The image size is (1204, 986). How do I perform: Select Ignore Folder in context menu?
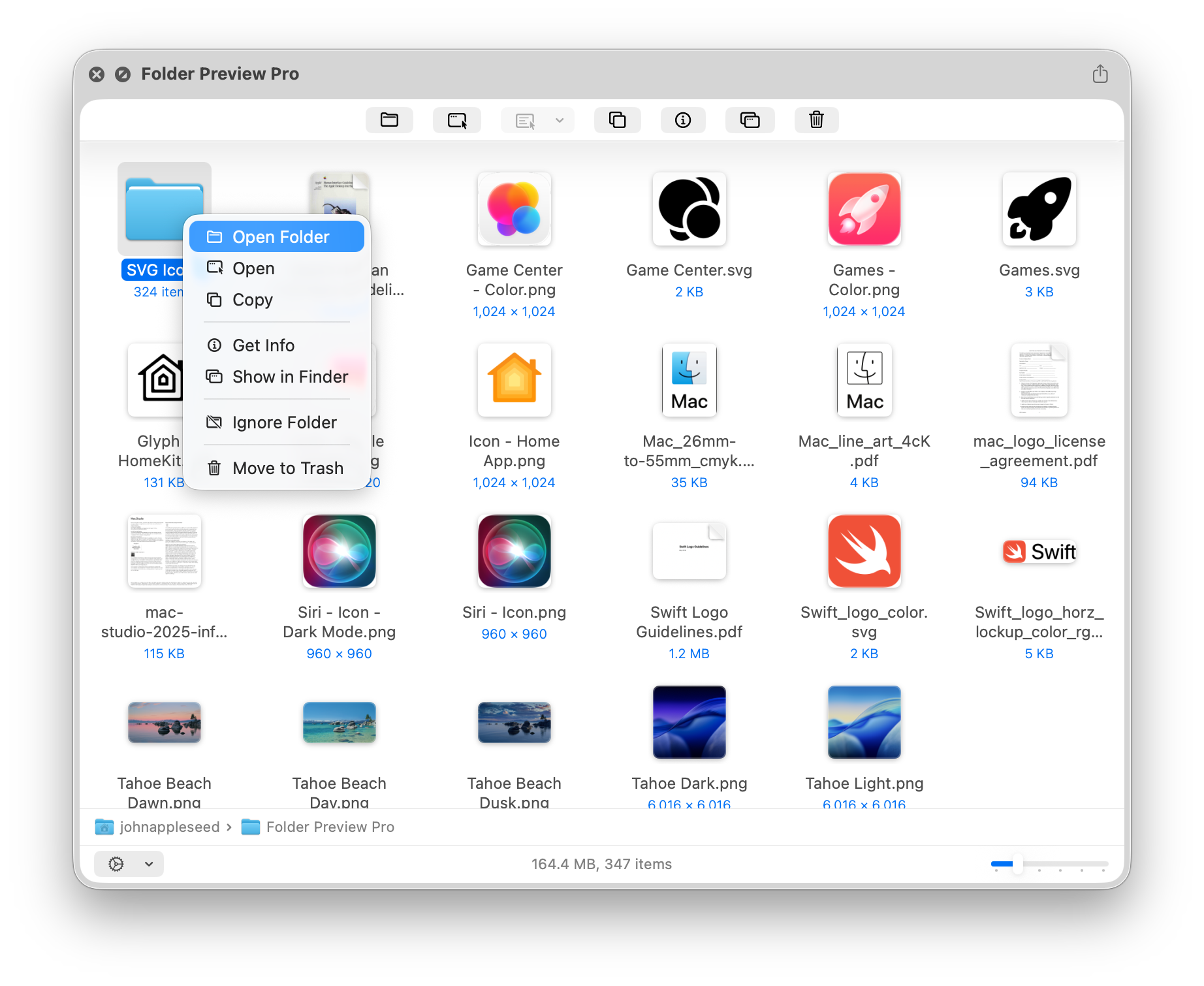click(277, 422)
